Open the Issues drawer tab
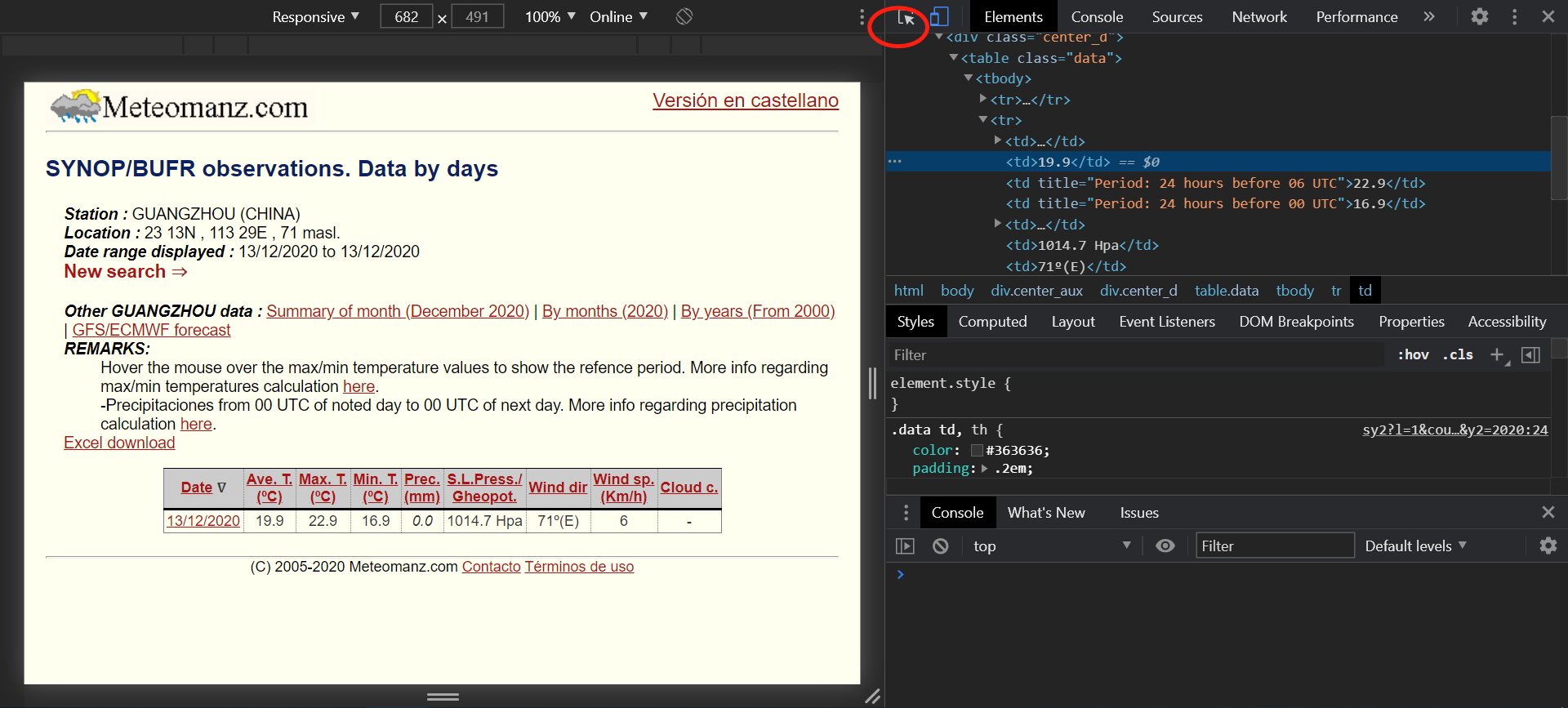The height and width of the screenshot is (708, 1568). [1139, 512]
